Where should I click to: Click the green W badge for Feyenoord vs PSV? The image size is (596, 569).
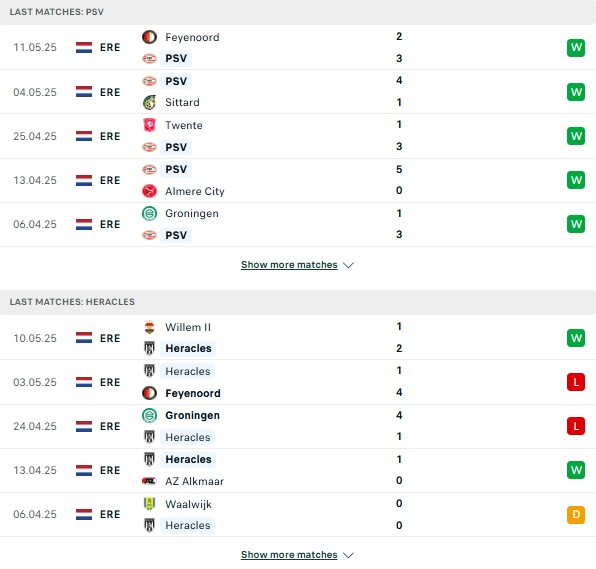pyautogui.click(x=576, y=48)
